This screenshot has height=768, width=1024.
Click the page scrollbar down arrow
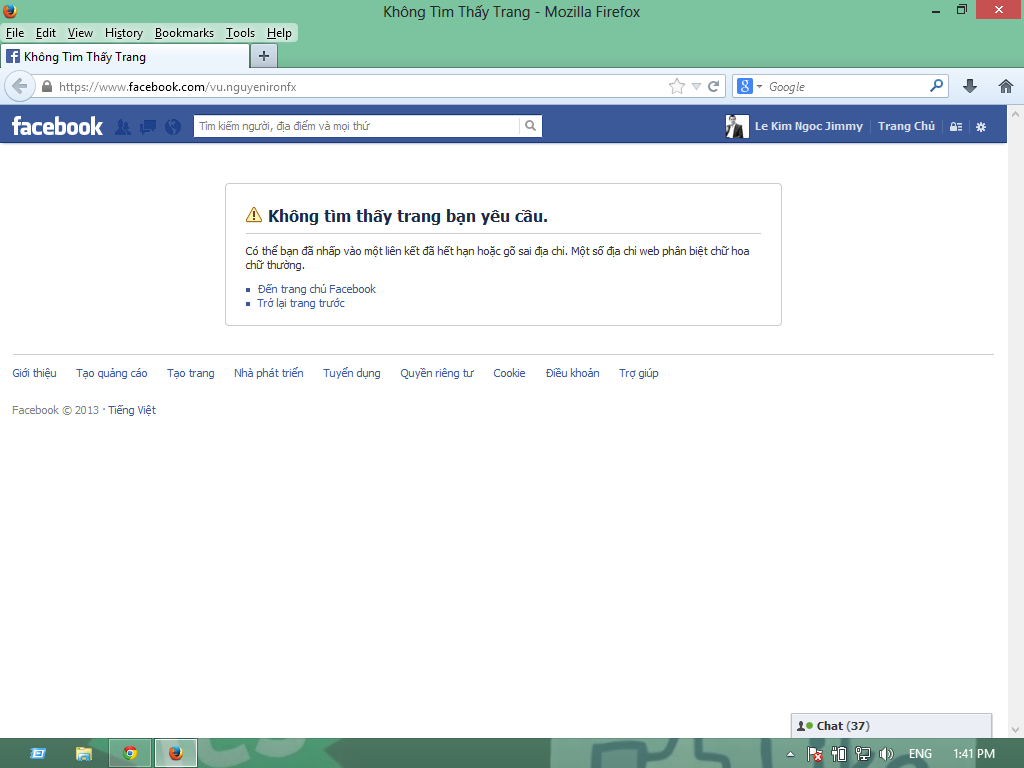coord(1016,730)
